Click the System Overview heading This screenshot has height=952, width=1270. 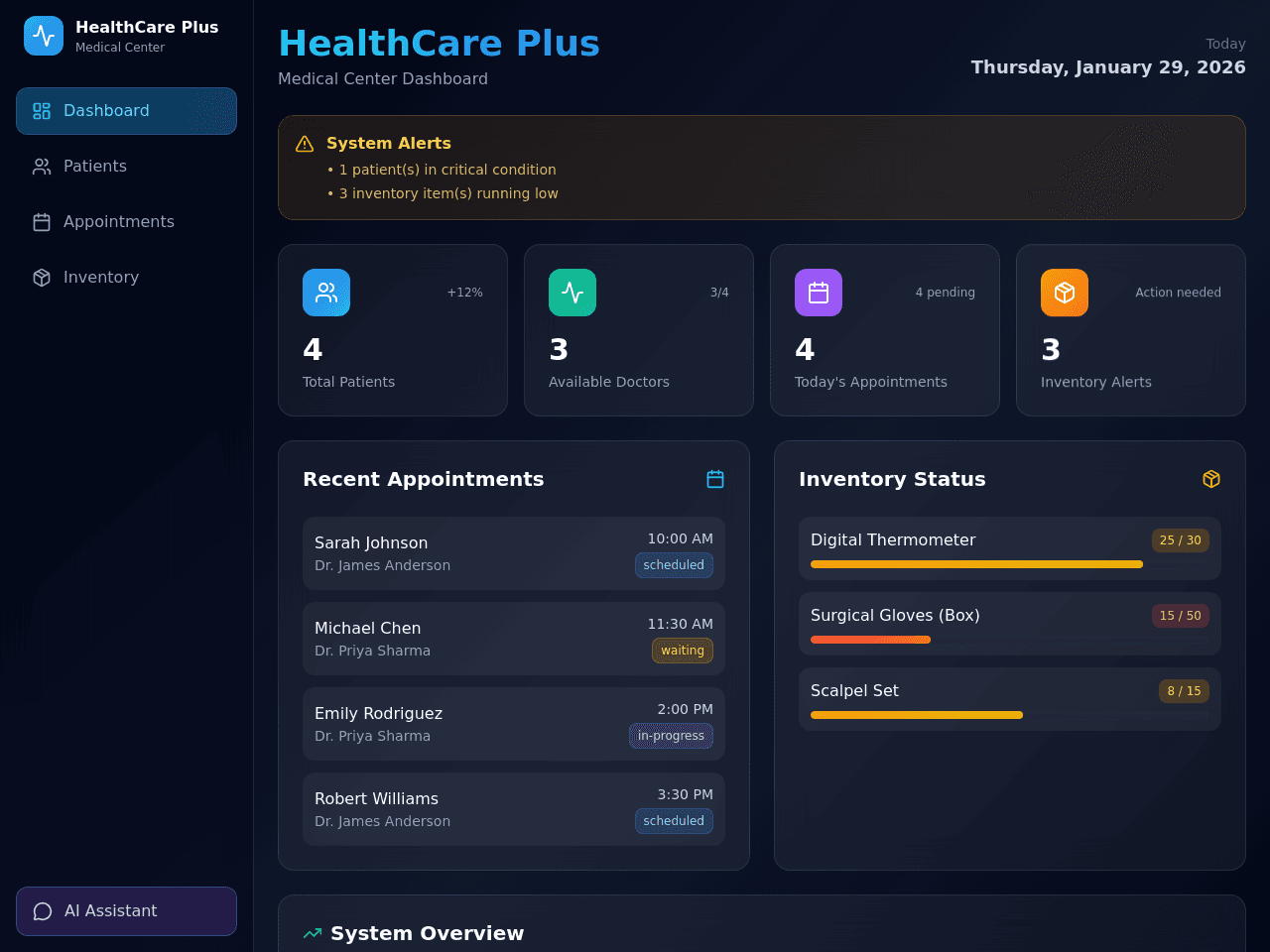(427, 933)
